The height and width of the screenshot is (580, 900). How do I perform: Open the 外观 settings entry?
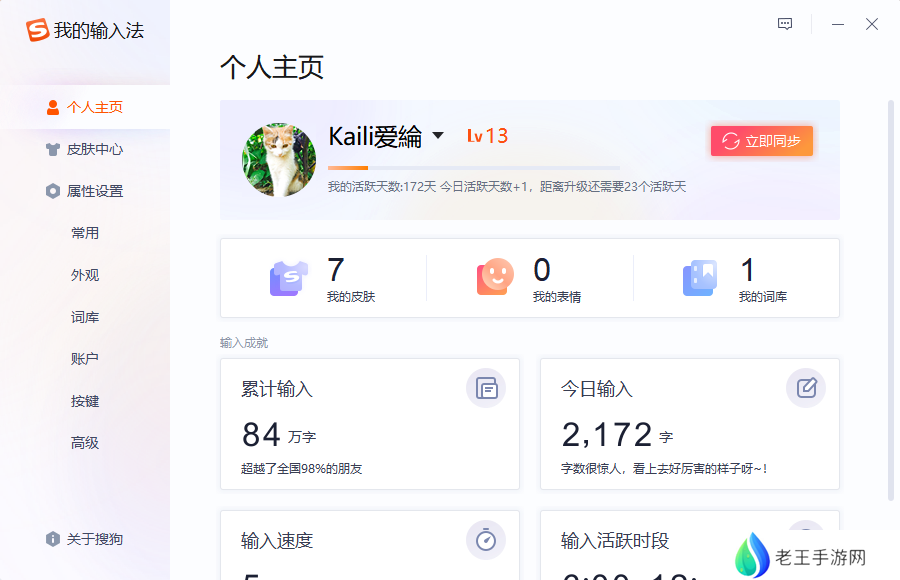[x=84, y=274]
